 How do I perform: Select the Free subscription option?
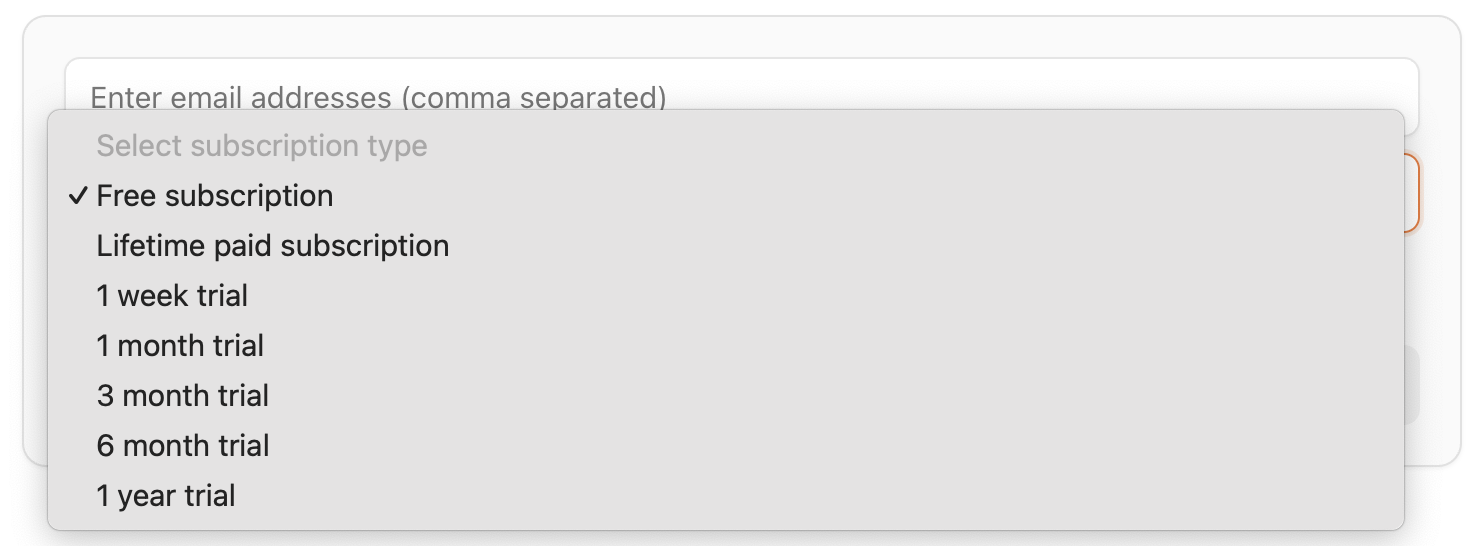pyautogui.click(x=215, y=196)
